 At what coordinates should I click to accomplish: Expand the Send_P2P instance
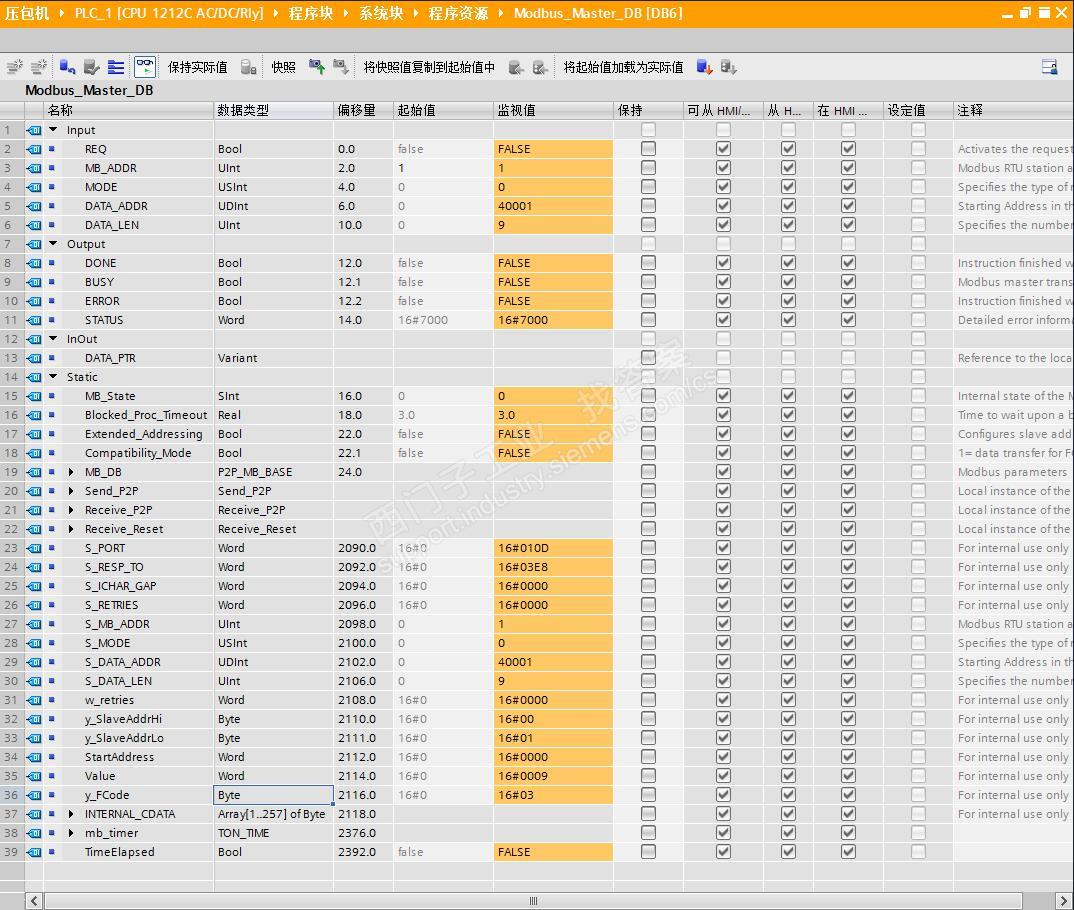71,491
